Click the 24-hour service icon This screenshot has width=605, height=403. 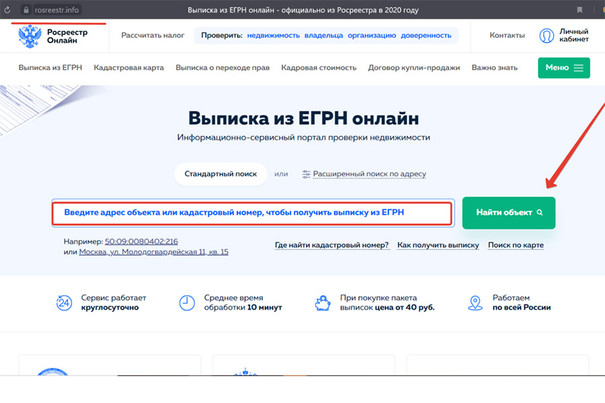click(x=64, y=303)
